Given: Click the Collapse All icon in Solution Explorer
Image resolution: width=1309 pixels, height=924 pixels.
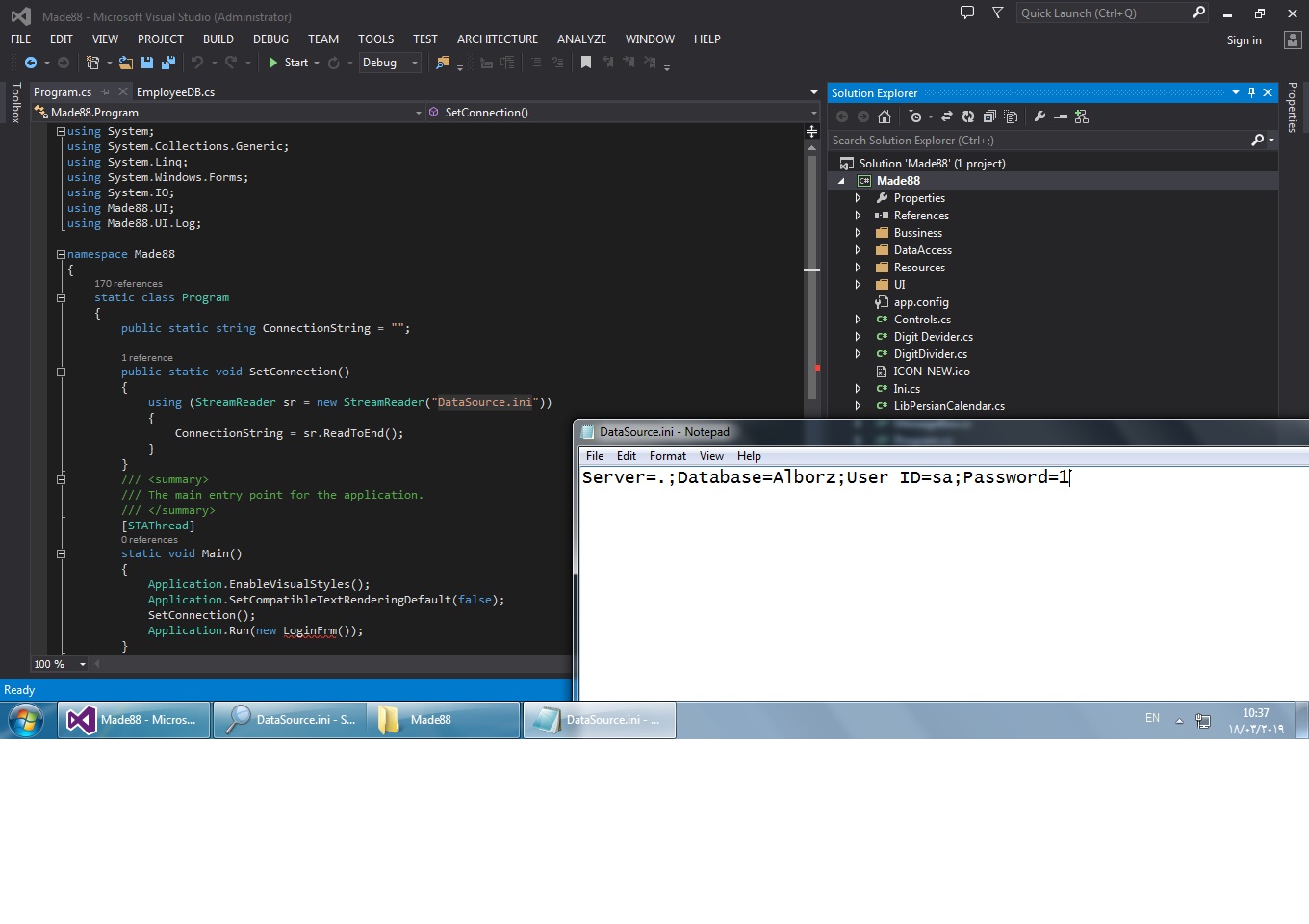Looking at the screenshot, I should pyautogui.click(x=989, y=116).
